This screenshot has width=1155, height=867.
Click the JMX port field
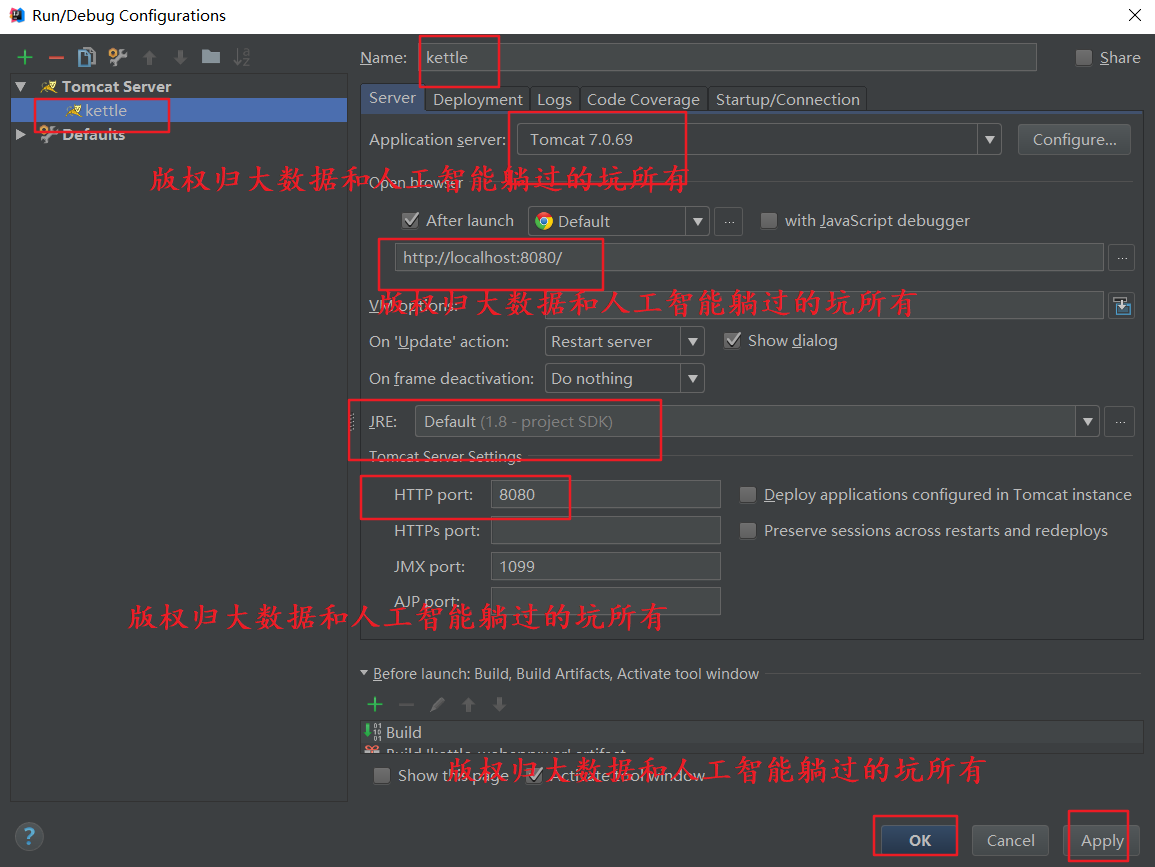click(x=605, y=566)
